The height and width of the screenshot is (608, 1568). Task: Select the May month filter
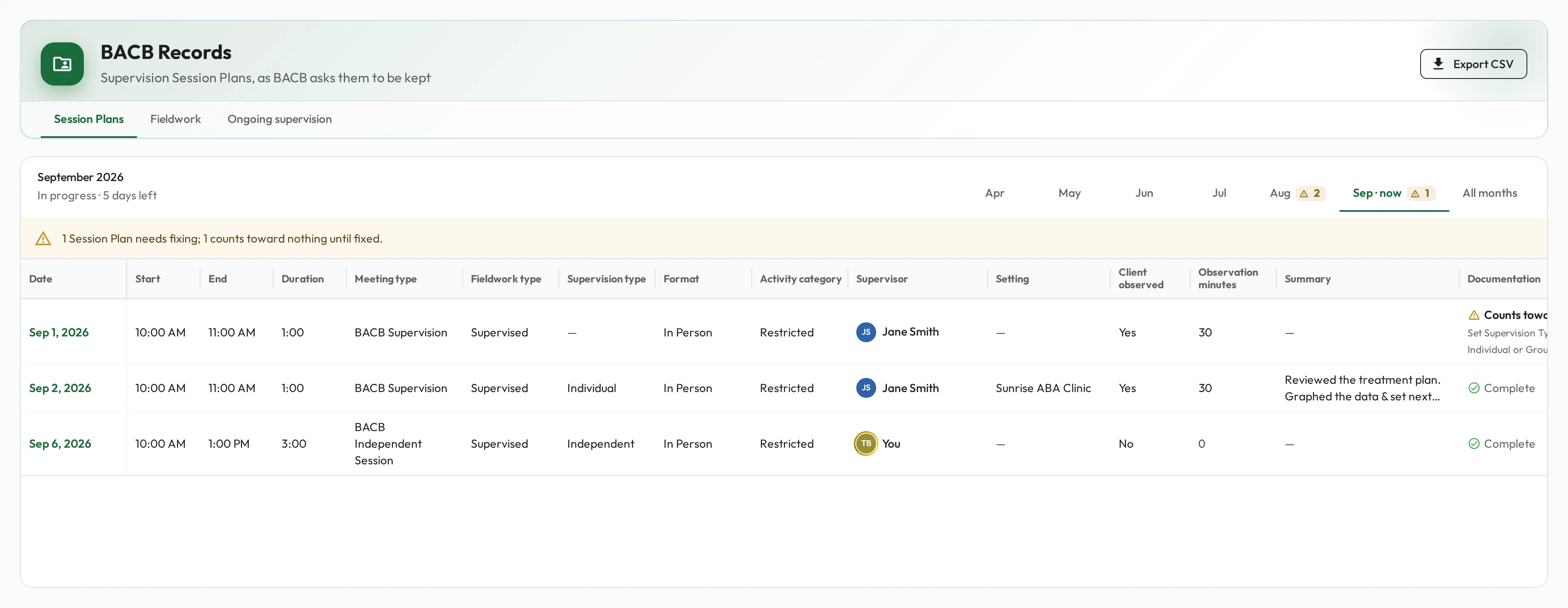click(1069, 194)
